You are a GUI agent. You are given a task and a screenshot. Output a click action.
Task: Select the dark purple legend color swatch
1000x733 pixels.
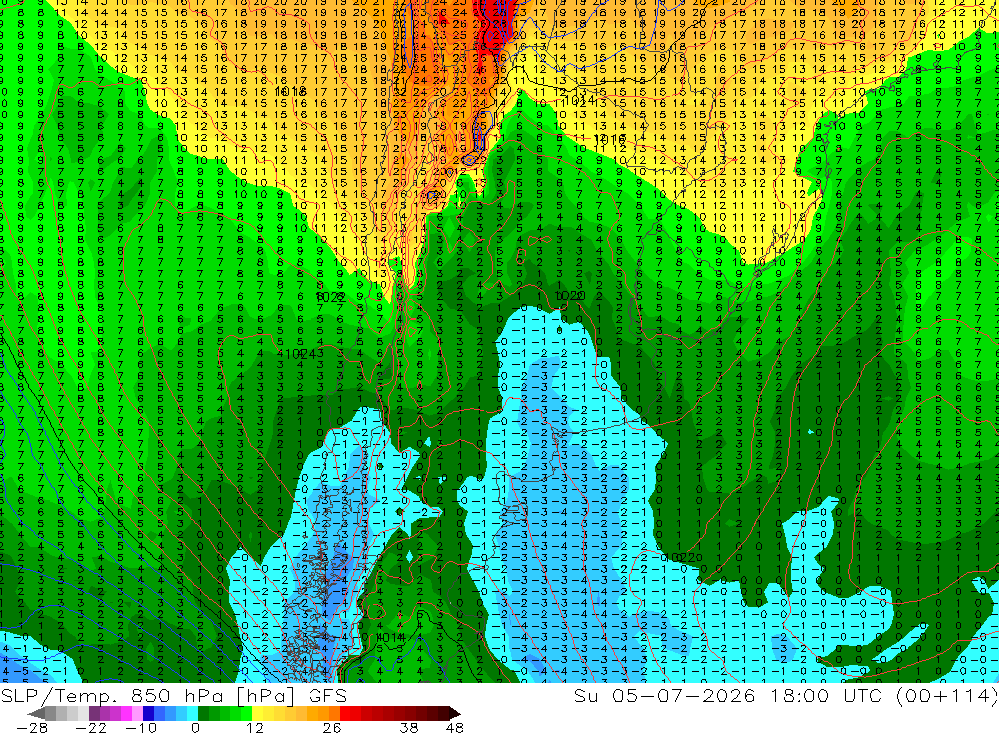coord(94,713)
